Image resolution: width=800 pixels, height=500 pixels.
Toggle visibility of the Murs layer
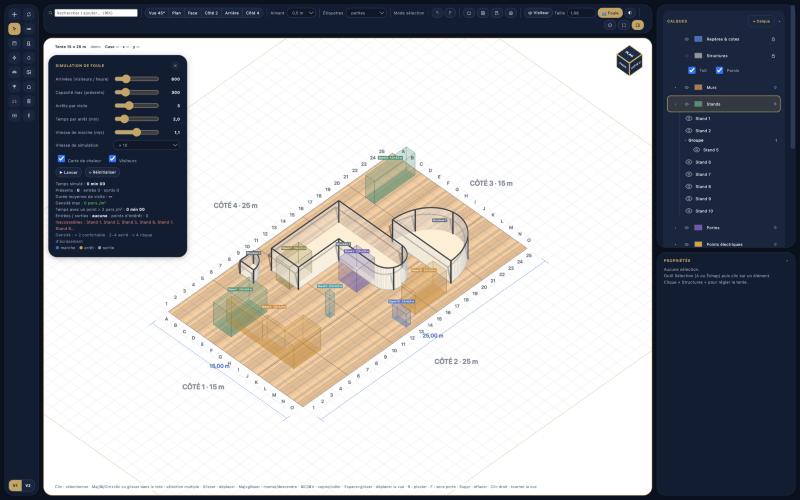coord(686,88)
